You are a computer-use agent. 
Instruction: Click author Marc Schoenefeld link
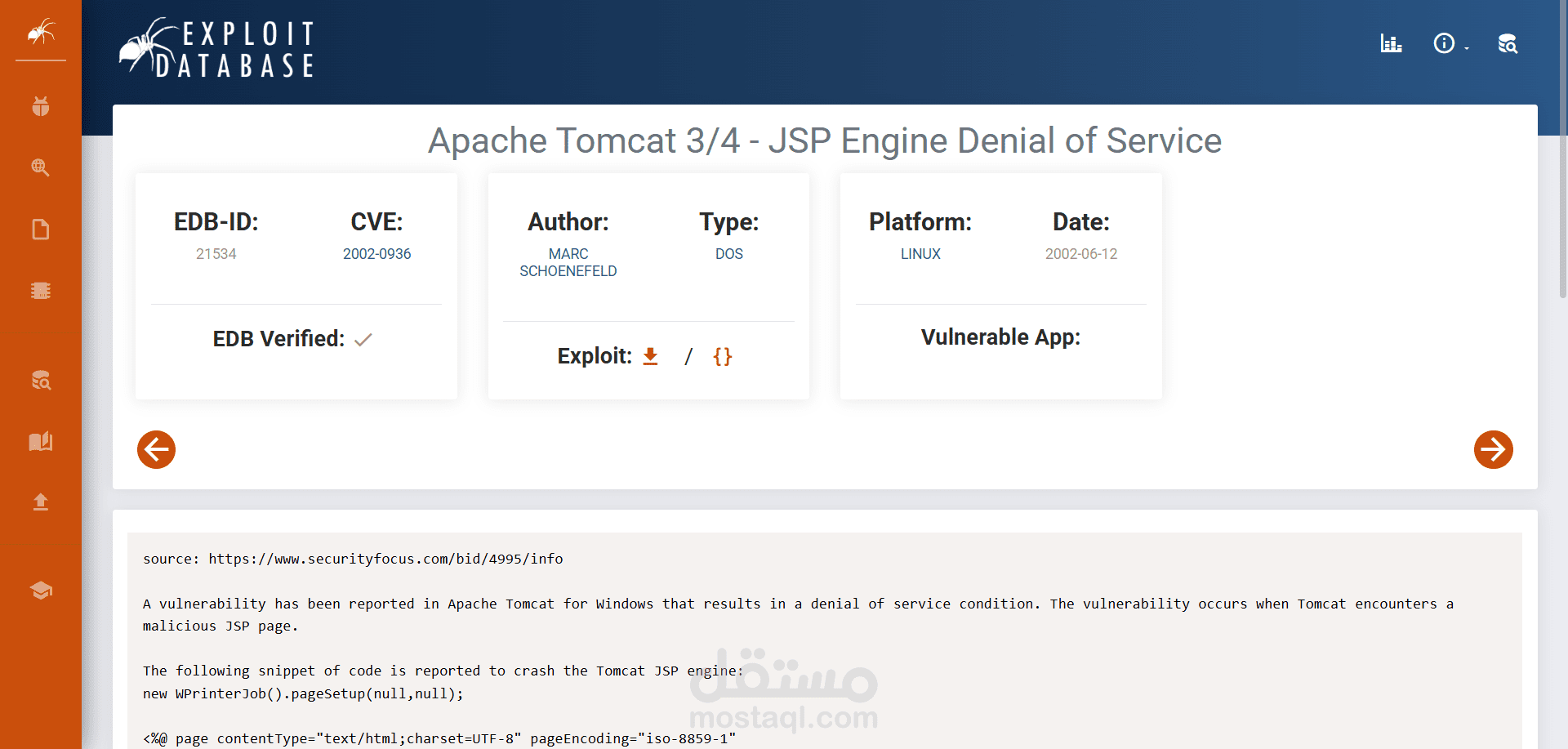point(568,262)
